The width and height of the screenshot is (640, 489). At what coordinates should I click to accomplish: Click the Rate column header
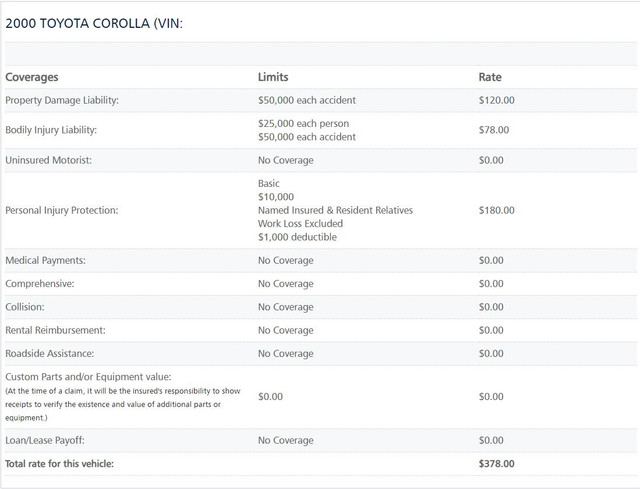490,77
